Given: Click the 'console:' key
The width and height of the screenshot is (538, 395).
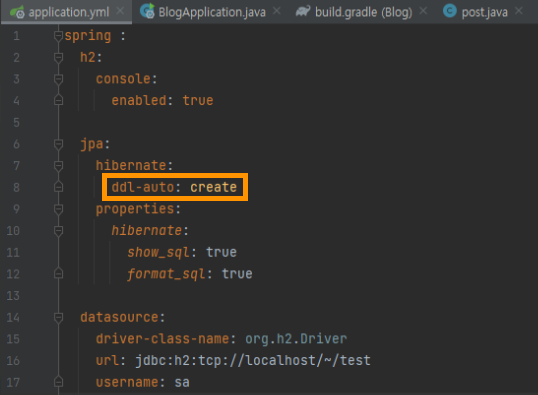Looking at the screenshot, I should click(x=127, y=79).
